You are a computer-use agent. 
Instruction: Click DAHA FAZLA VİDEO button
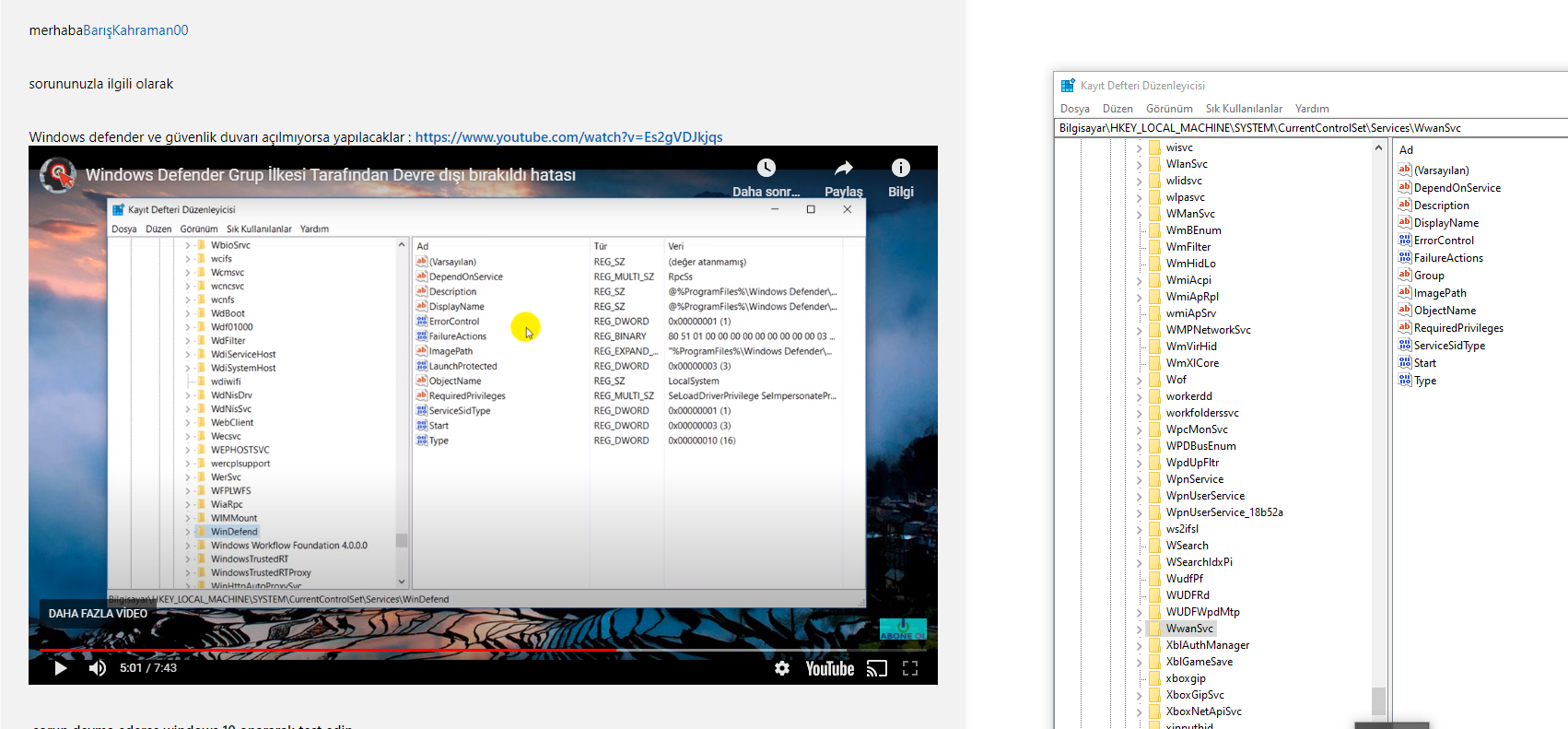click(98, 613)
